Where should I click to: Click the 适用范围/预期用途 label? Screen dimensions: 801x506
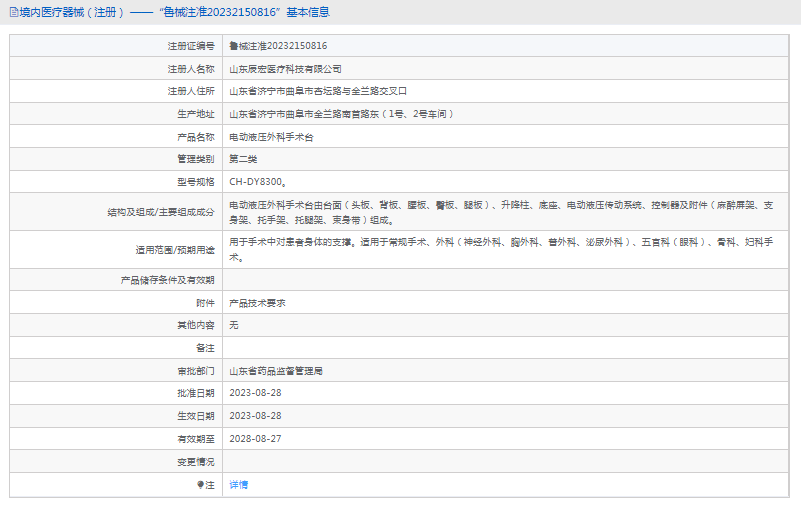click(175, 250)
